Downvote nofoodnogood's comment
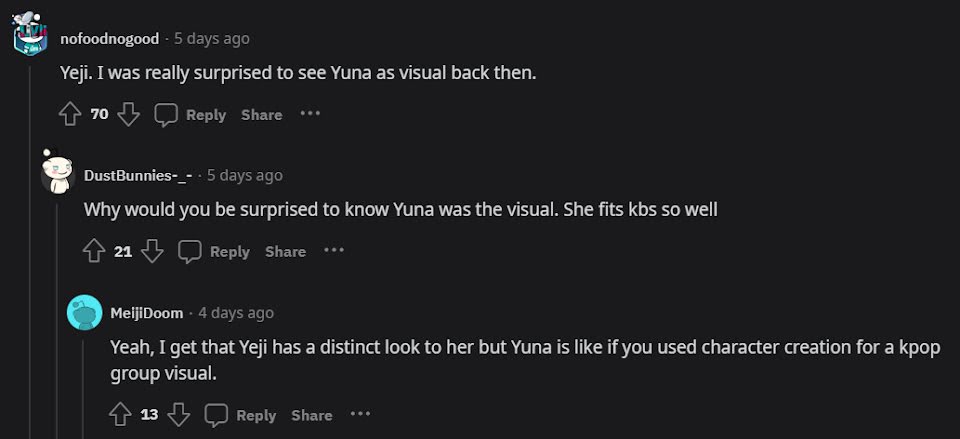960x439 pixels. [x=128, y=115]
